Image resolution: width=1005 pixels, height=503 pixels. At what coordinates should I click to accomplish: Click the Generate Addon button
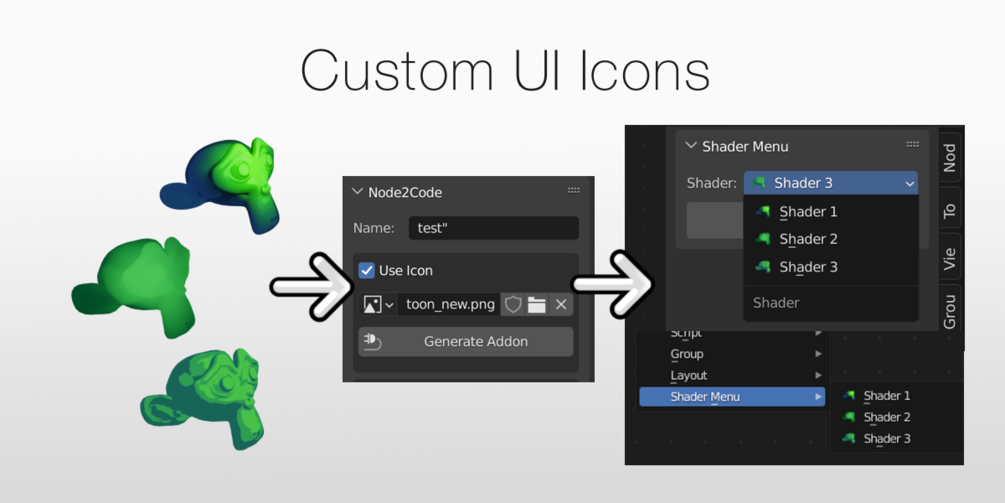466,342
